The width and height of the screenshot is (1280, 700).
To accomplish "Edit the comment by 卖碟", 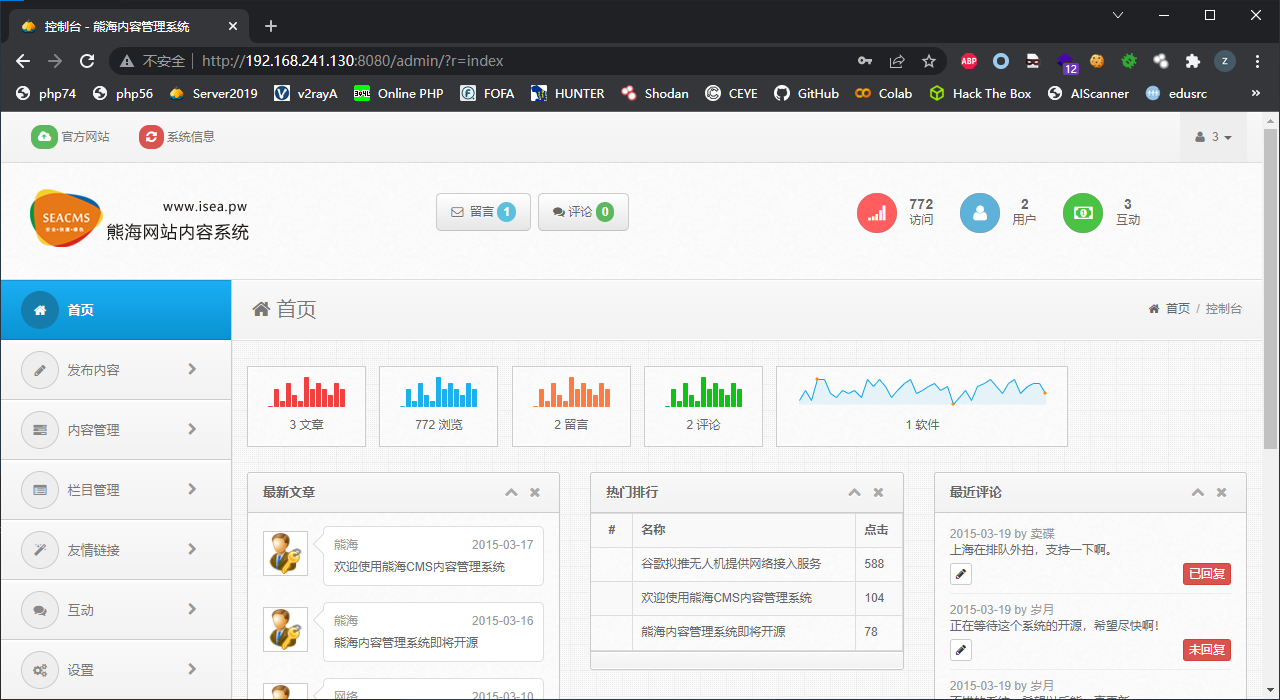I will [x=960, y=574].
